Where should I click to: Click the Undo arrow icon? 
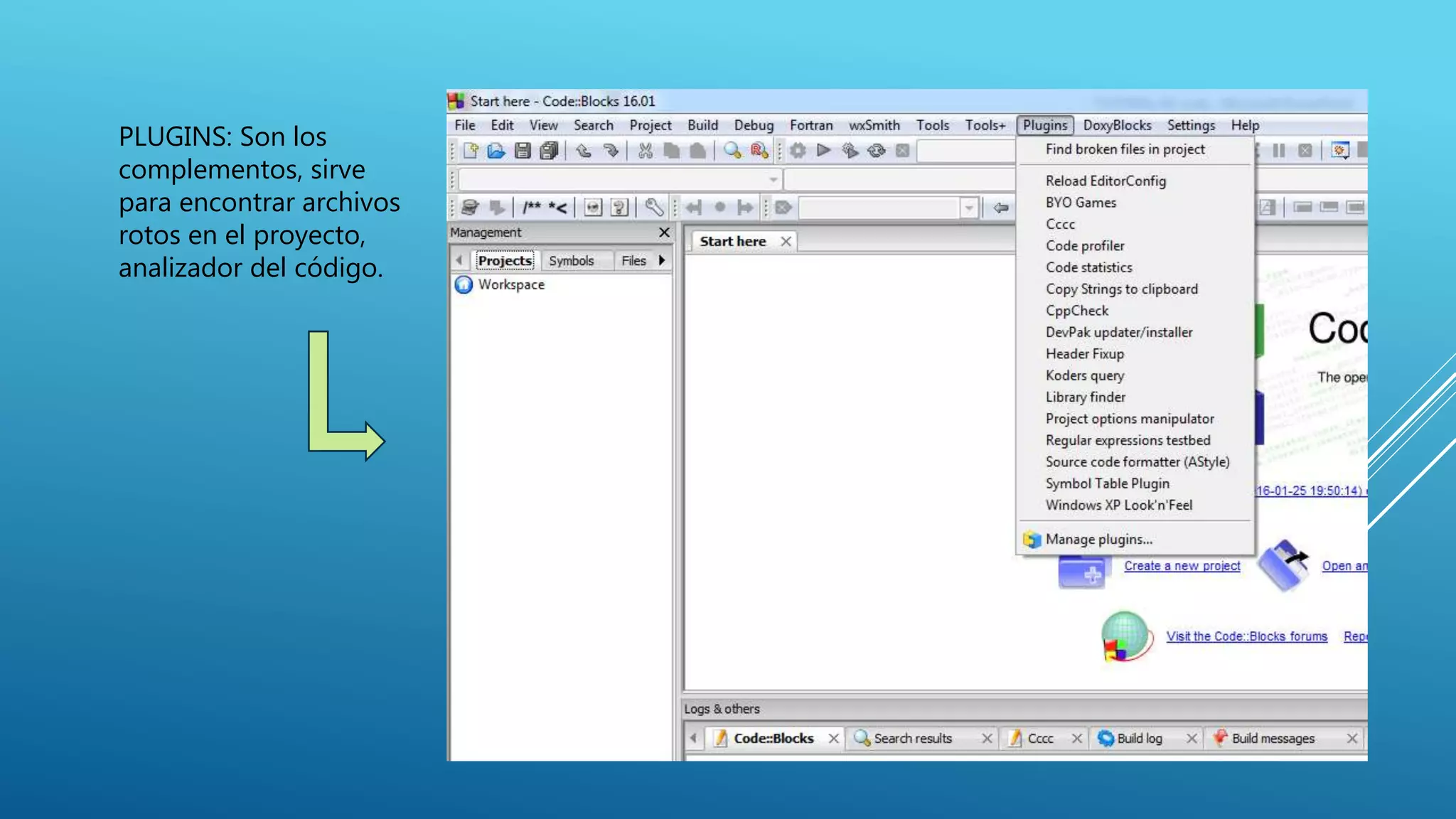click(x=584, y=150)
